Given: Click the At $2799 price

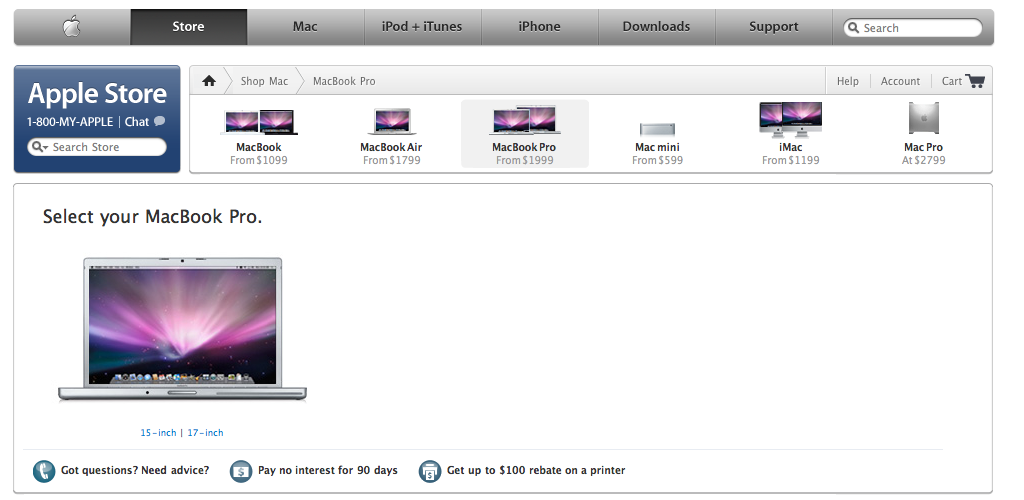Looking at the screenshot, I should (923, 160).
